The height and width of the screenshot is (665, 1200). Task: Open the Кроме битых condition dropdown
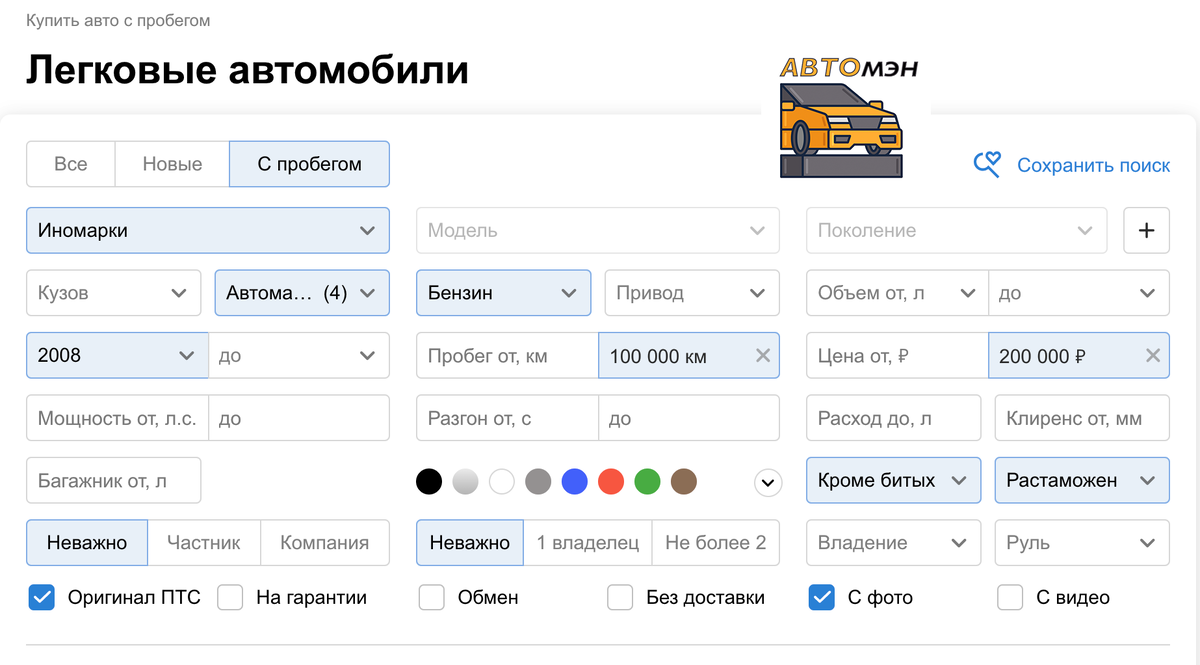point(893,480)
